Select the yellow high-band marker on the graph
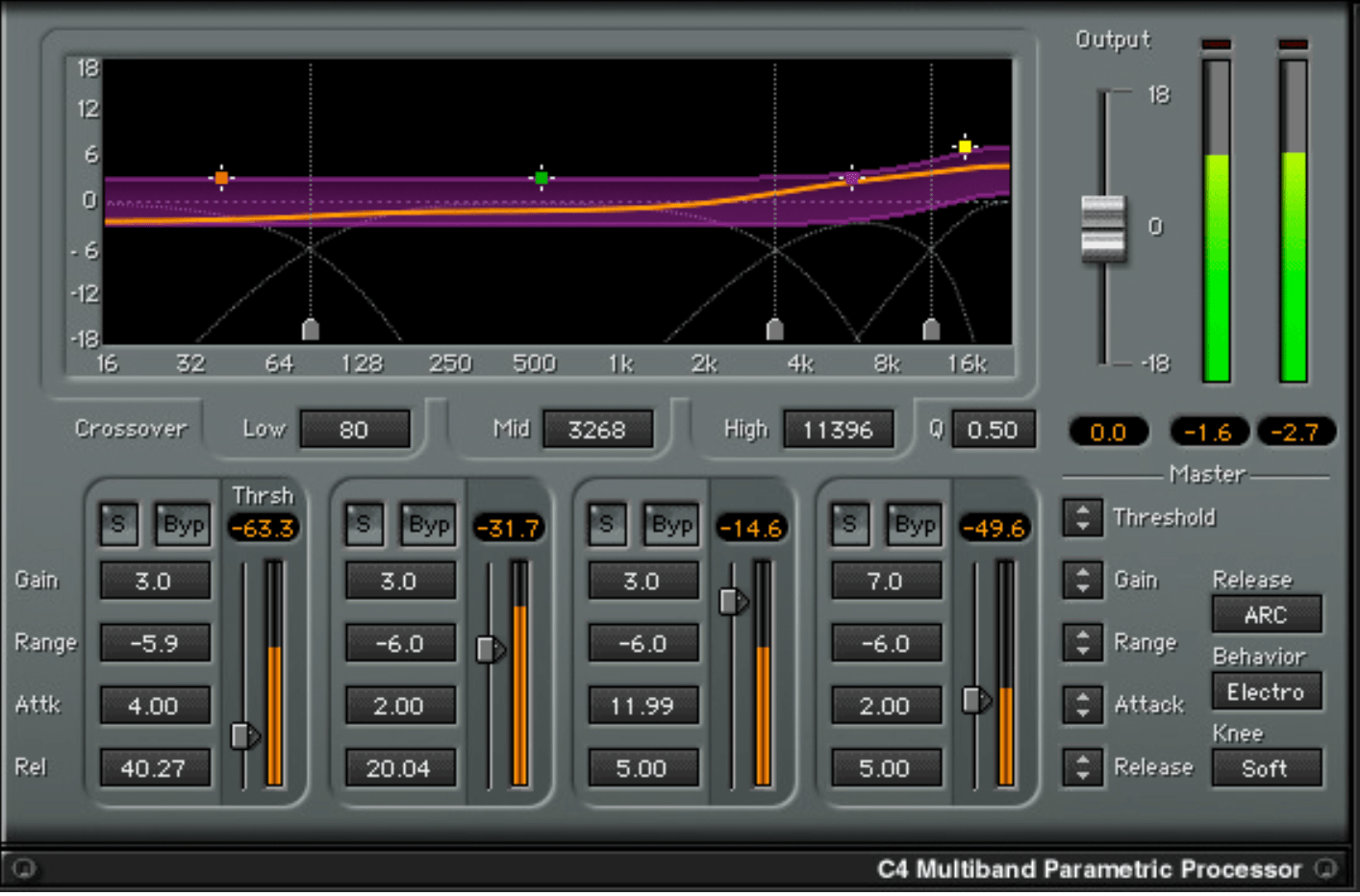This screenshot has width=1360, height=896. 964,144
